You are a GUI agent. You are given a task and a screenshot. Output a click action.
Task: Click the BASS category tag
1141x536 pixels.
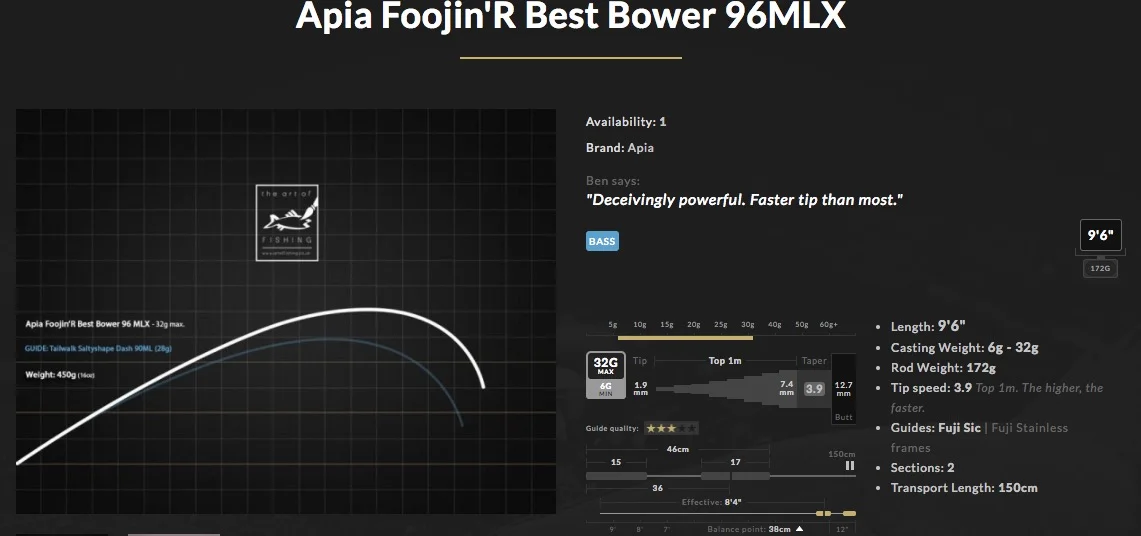pyautogui.click(x=602, y=241)
